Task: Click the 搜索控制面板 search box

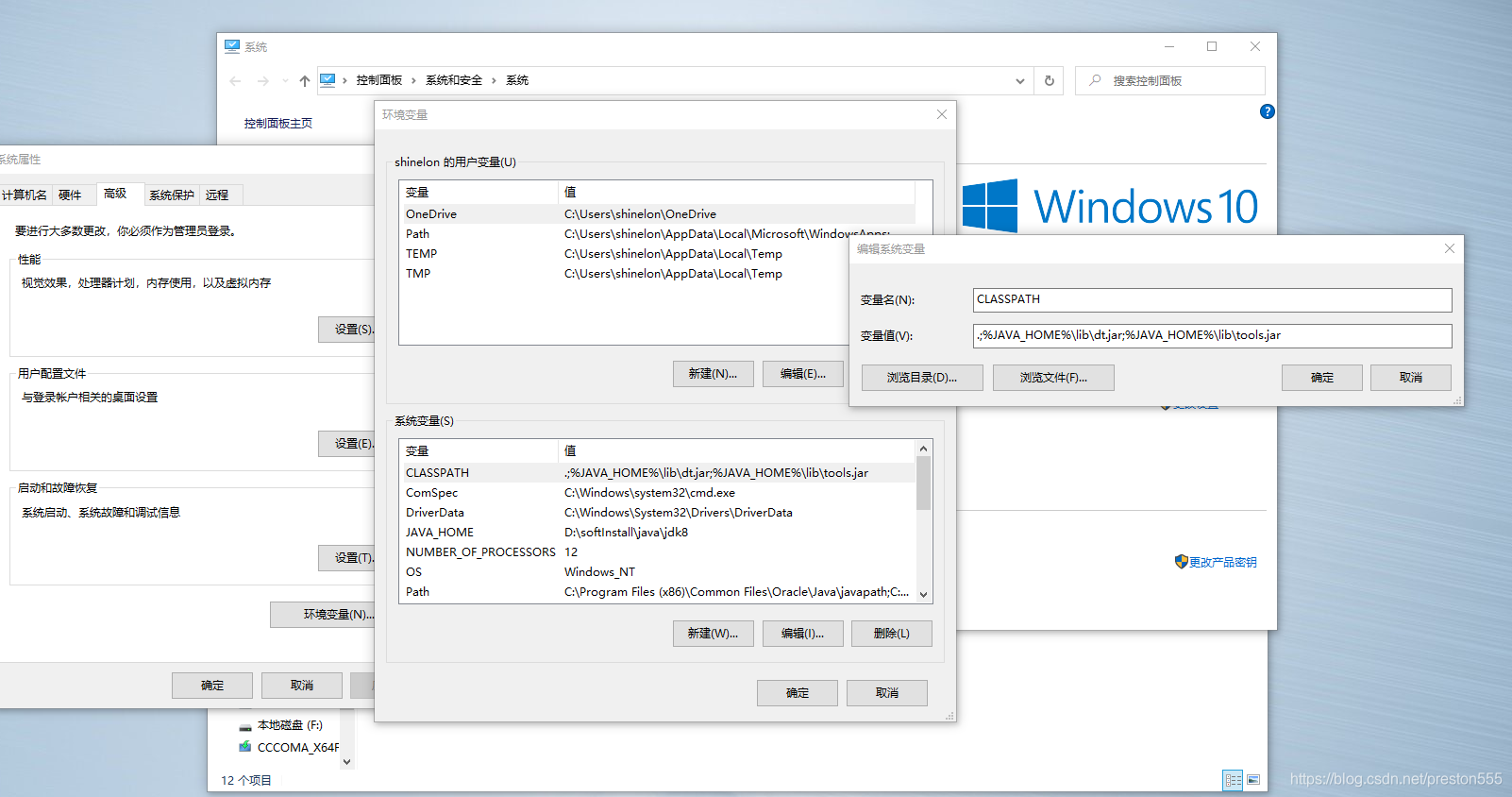Action: tap(1170, 80)
